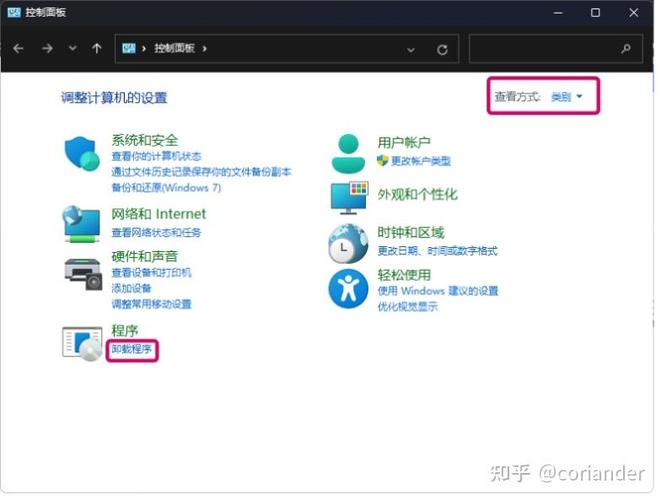The width and height of the screenshot is (661, 500).
Task: Click the Ease of Access icon
Action: [x=348, y=289]
